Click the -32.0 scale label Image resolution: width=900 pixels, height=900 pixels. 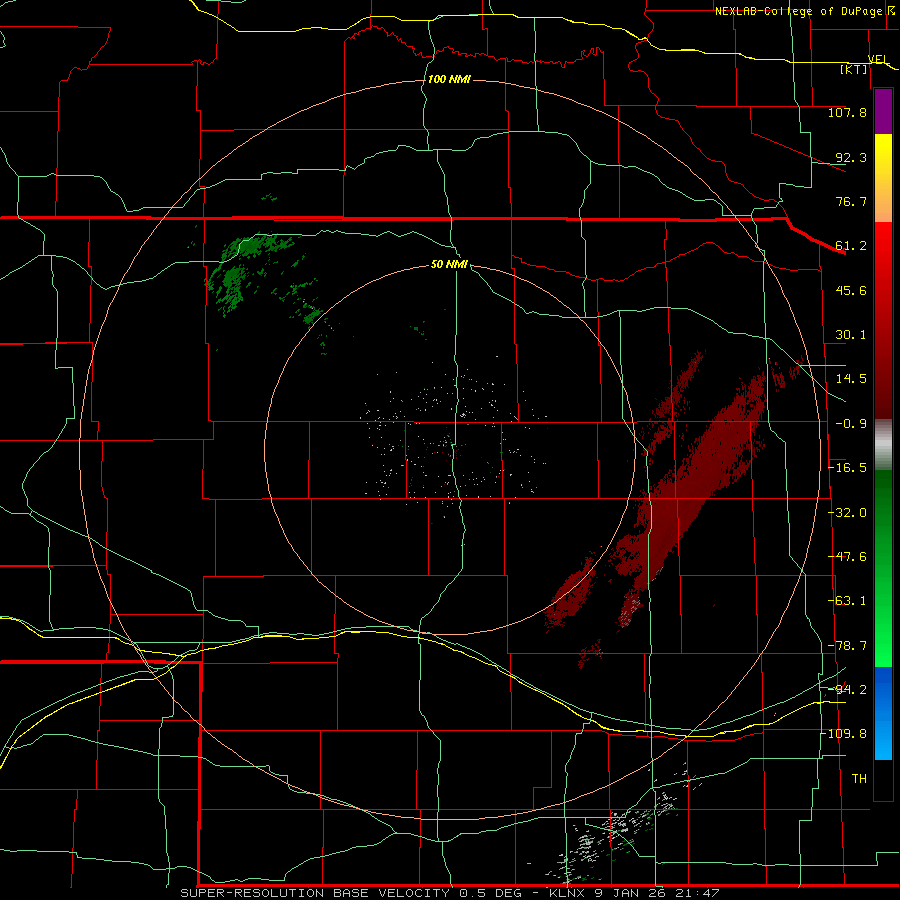point(848,513)
